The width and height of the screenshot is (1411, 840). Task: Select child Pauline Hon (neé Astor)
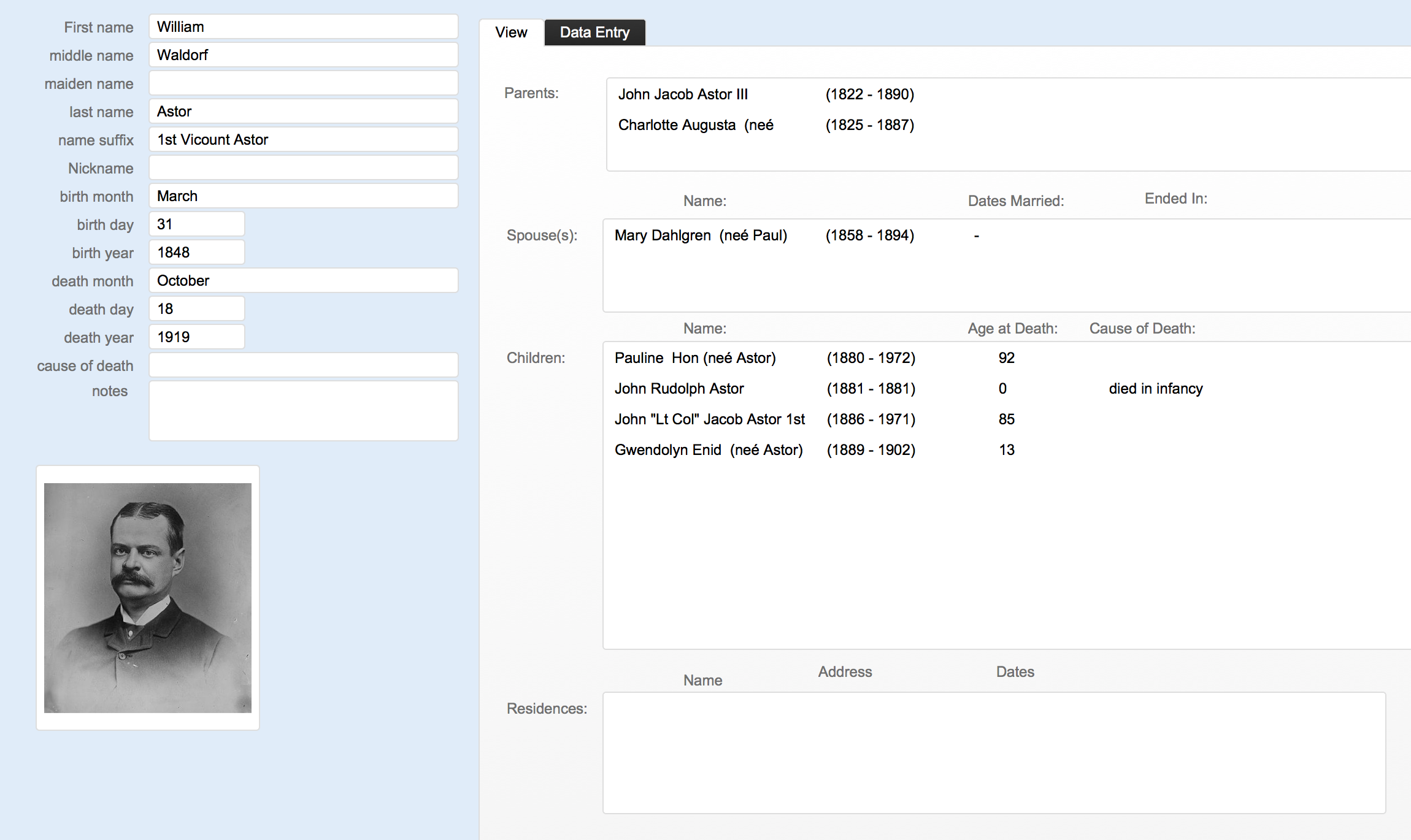(x=694, y=358)
